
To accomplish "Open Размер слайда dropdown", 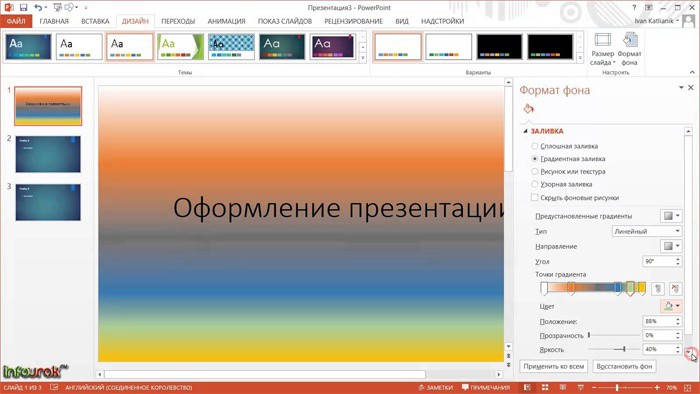I will pos(603,49).
